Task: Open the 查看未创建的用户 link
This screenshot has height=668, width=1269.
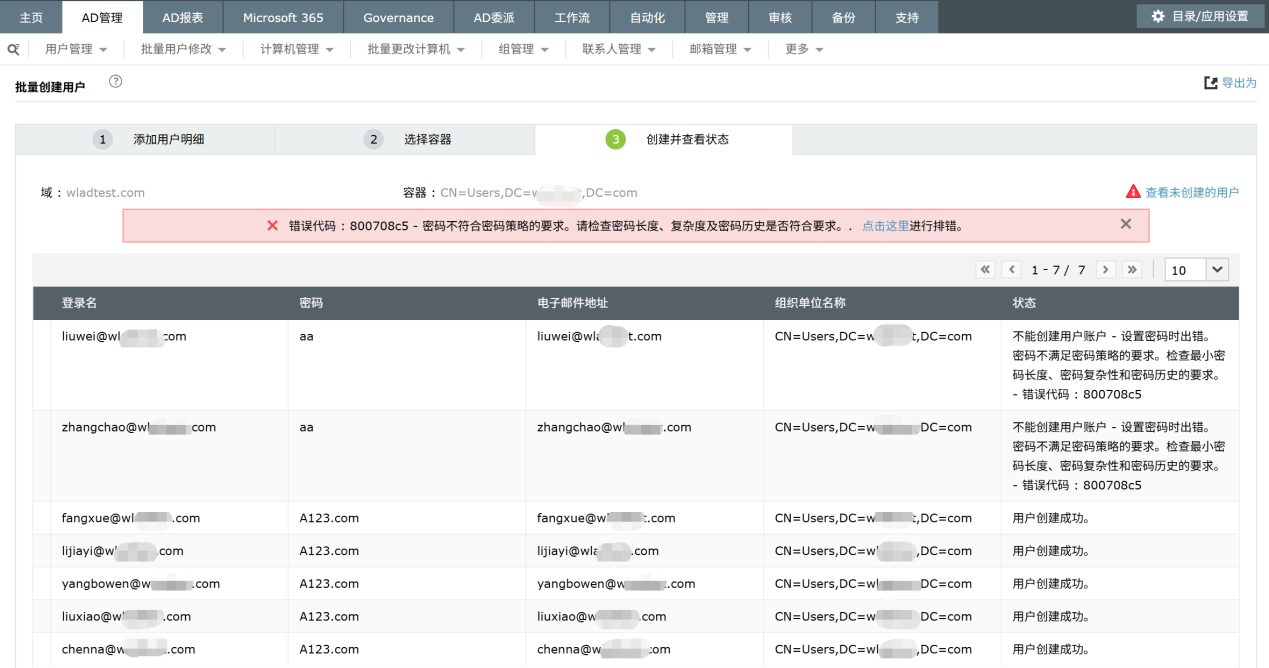Action: 1191,192
